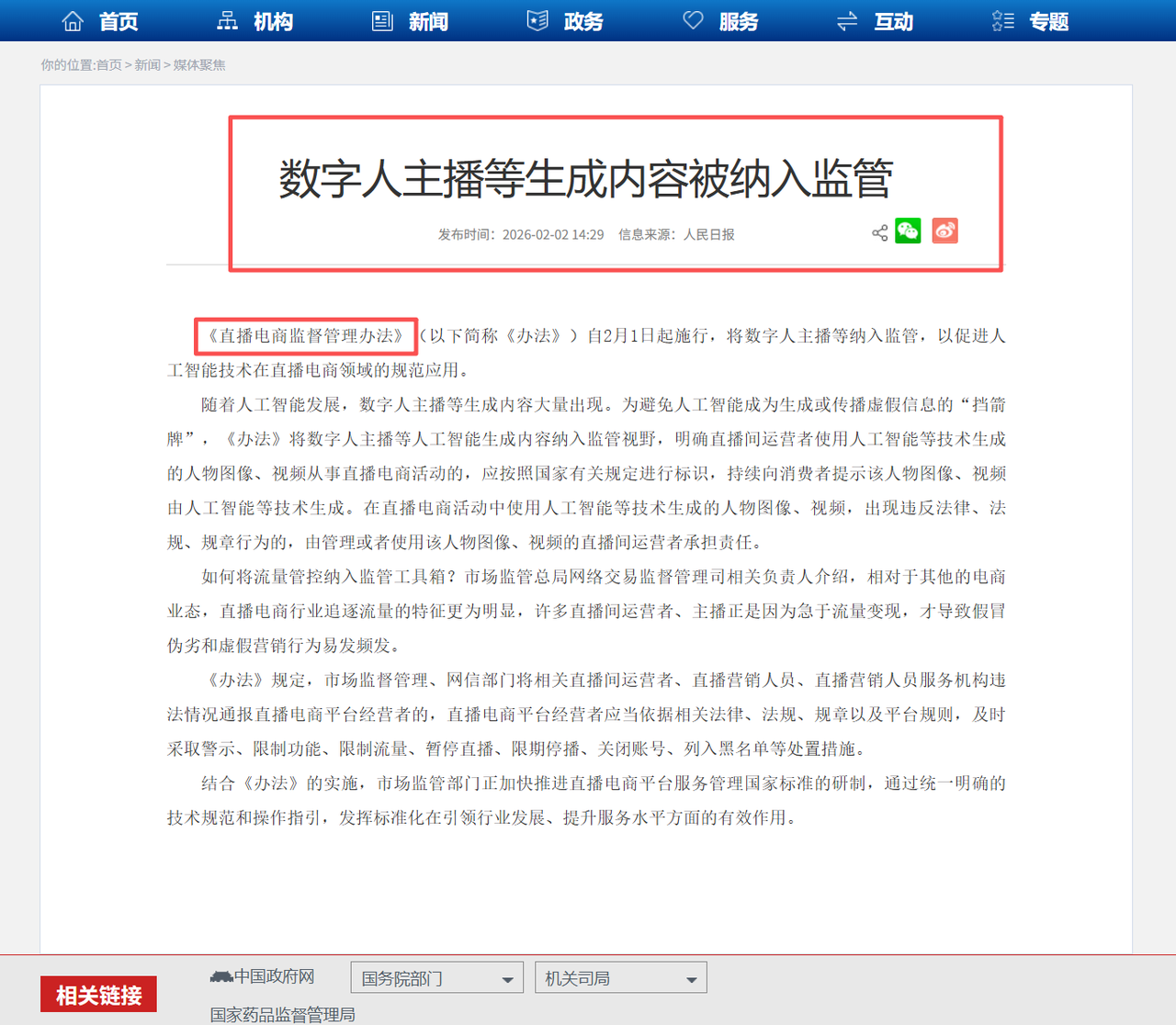
Task: Click the organization icon beside 机构
Action: pyautogui.click(x=227, y=20)
